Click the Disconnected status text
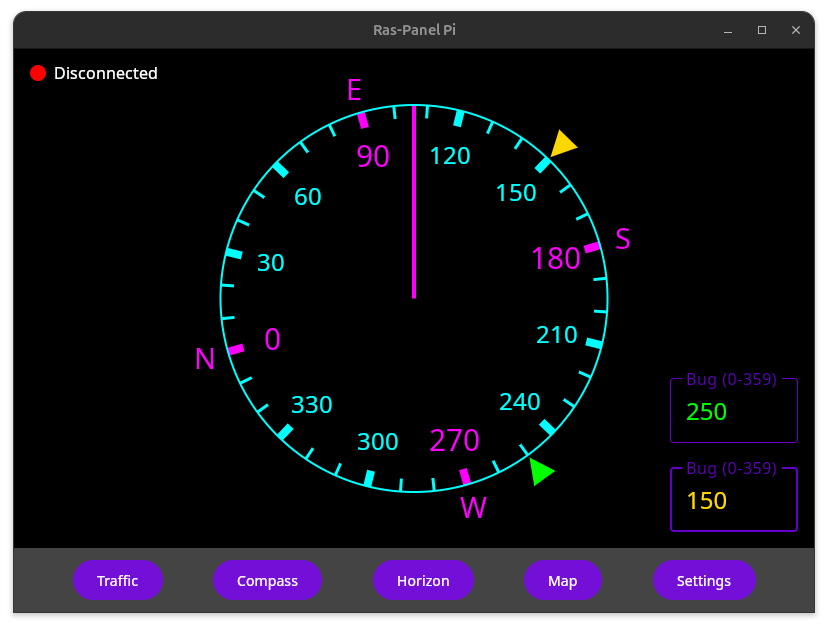This screenshot has height=629, width=828. (106, 73)
